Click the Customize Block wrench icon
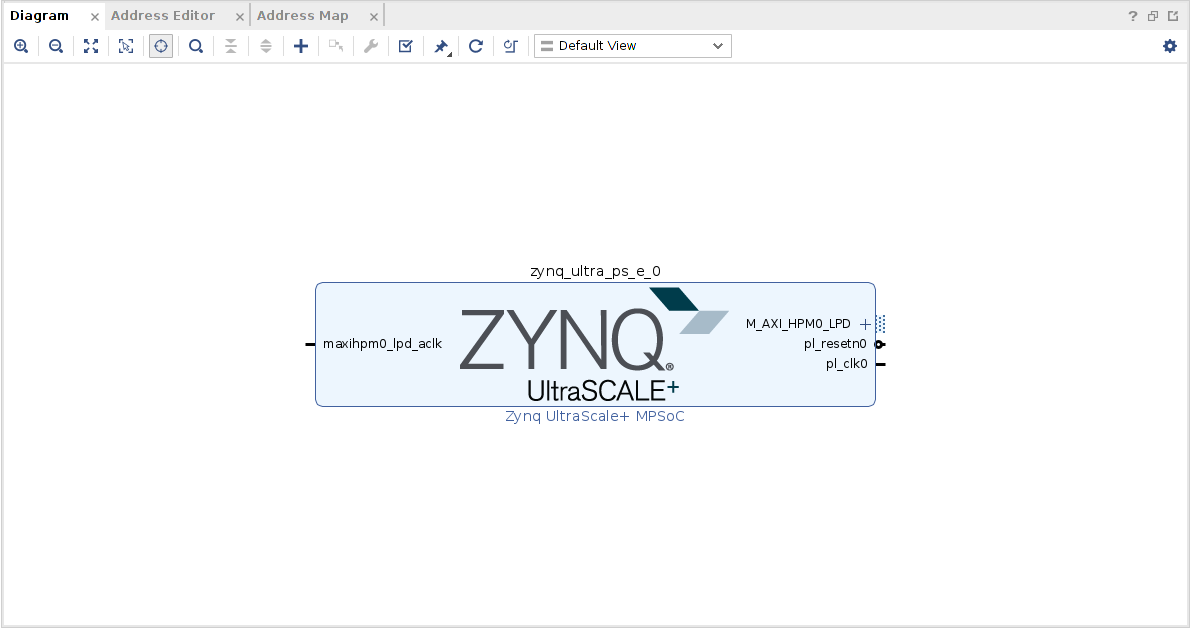1192x631 pixels. [x=371, y=46]
